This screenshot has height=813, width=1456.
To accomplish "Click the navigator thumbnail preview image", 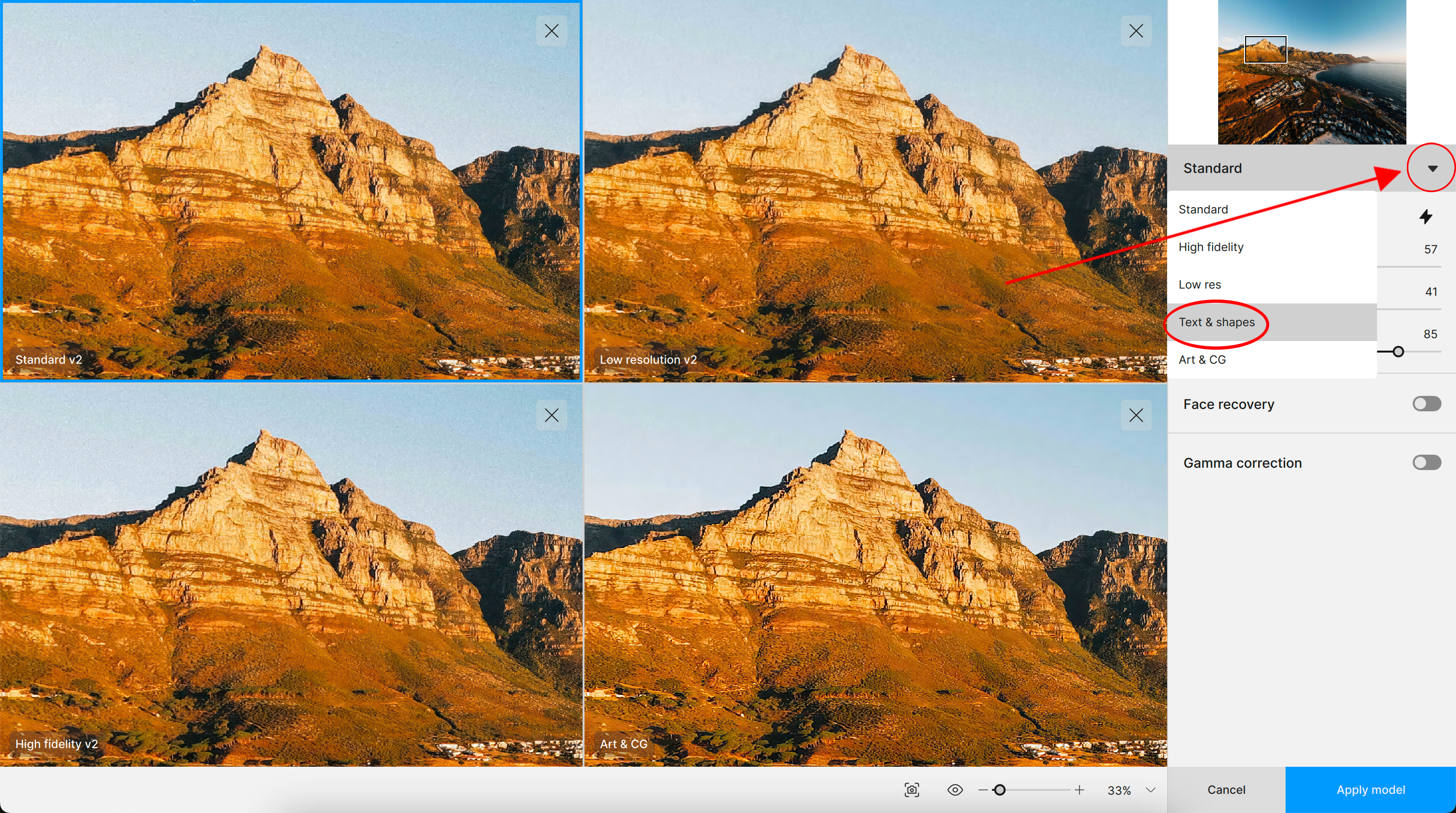I will [1311, 72].
